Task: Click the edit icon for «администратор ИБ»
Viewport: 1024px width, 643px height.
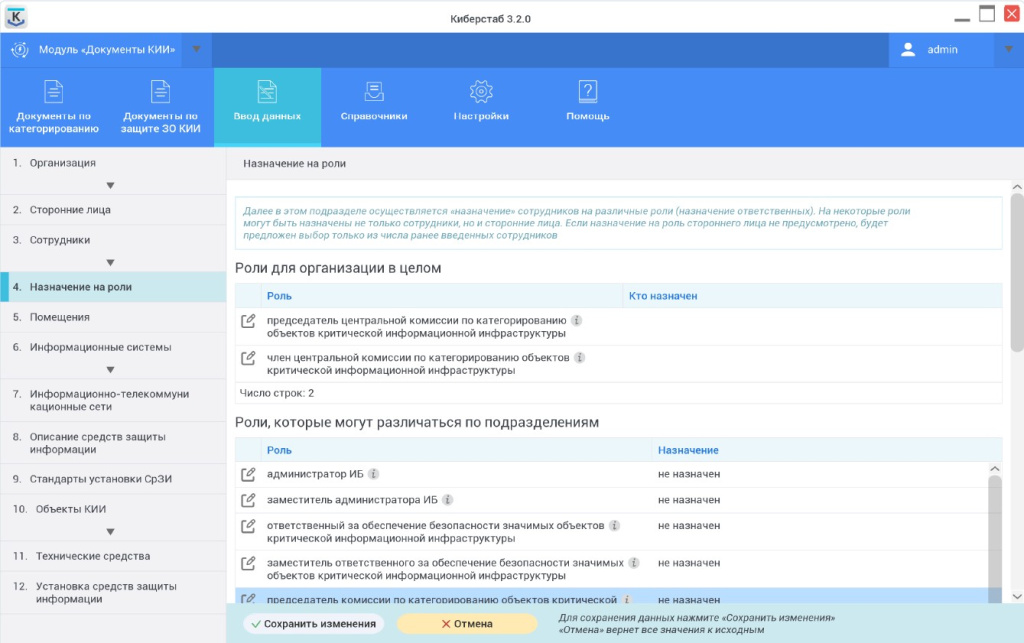Action: coord(246,474)
